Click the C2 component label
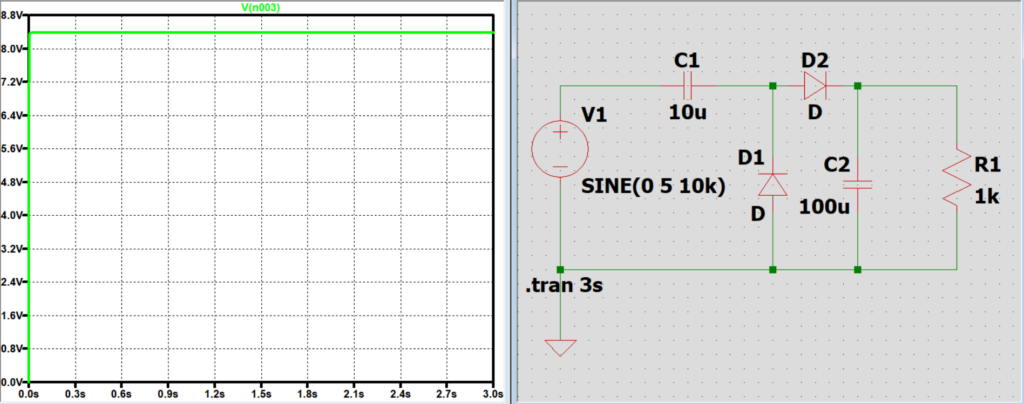 pos(836,164)
